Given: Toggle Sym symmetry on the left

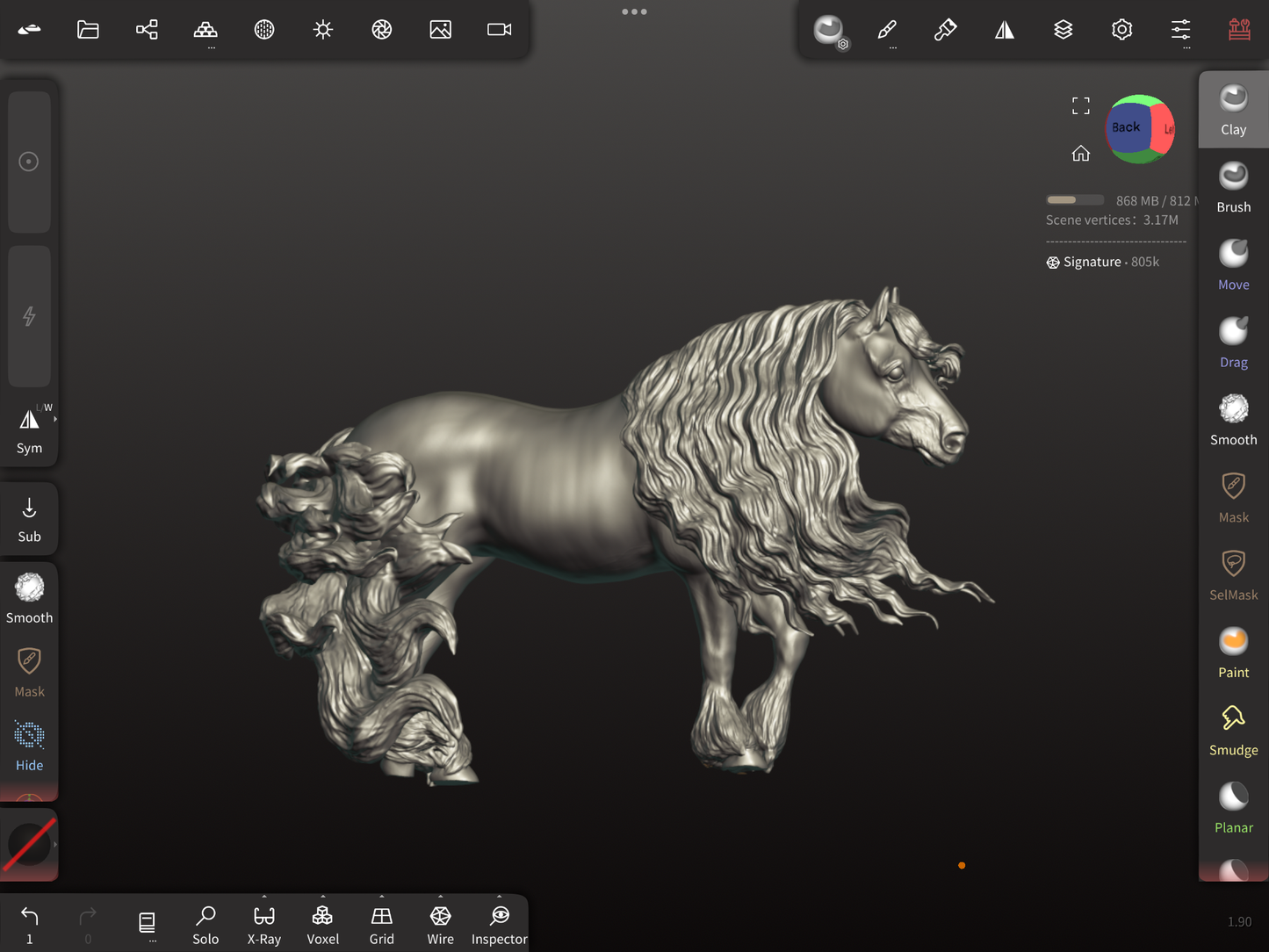Looking at the screenshot, I should pos(29,429).
